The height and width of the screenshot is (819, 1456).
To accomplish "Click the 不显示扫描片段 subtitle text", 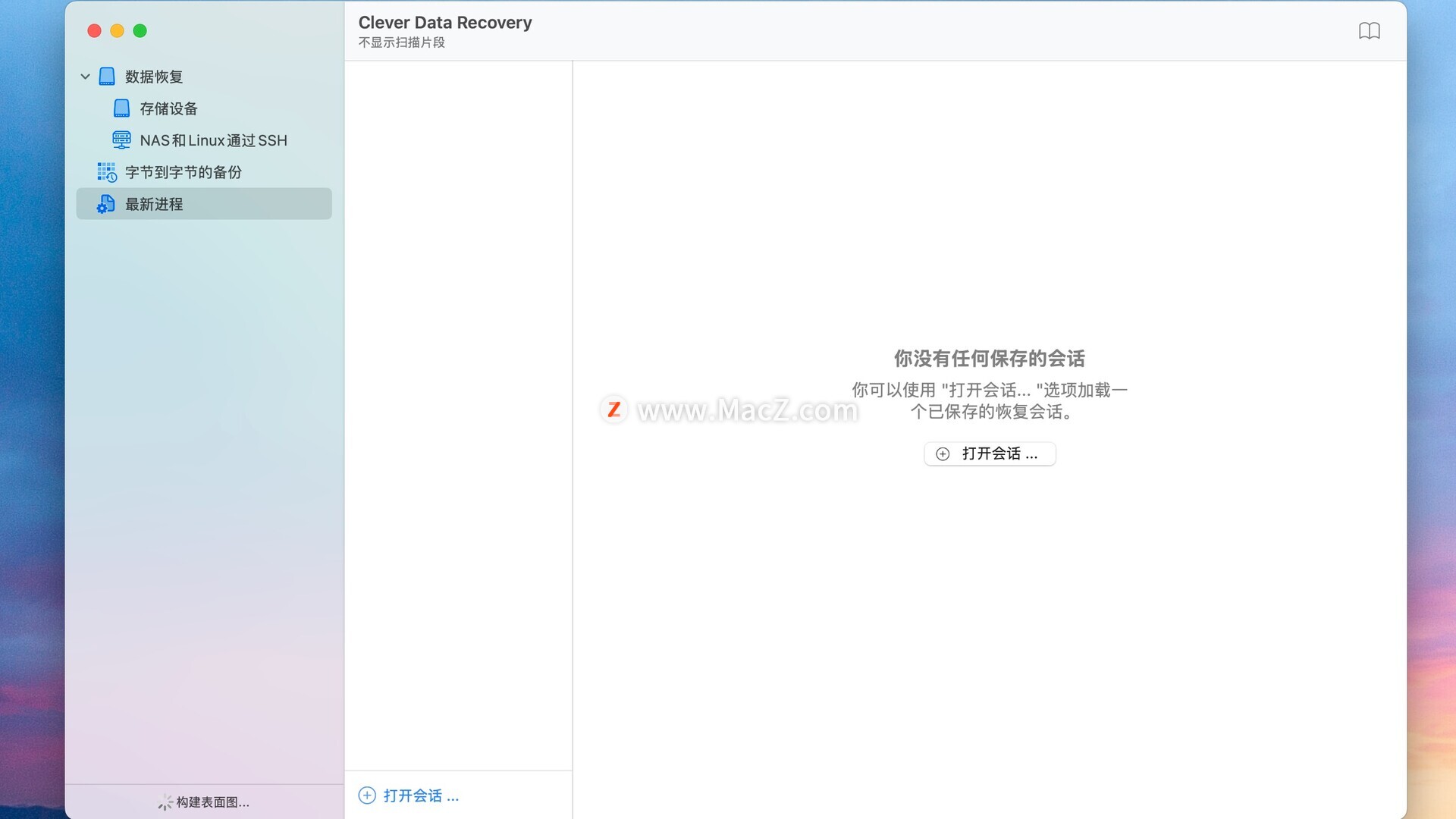I will click(401, 42).
